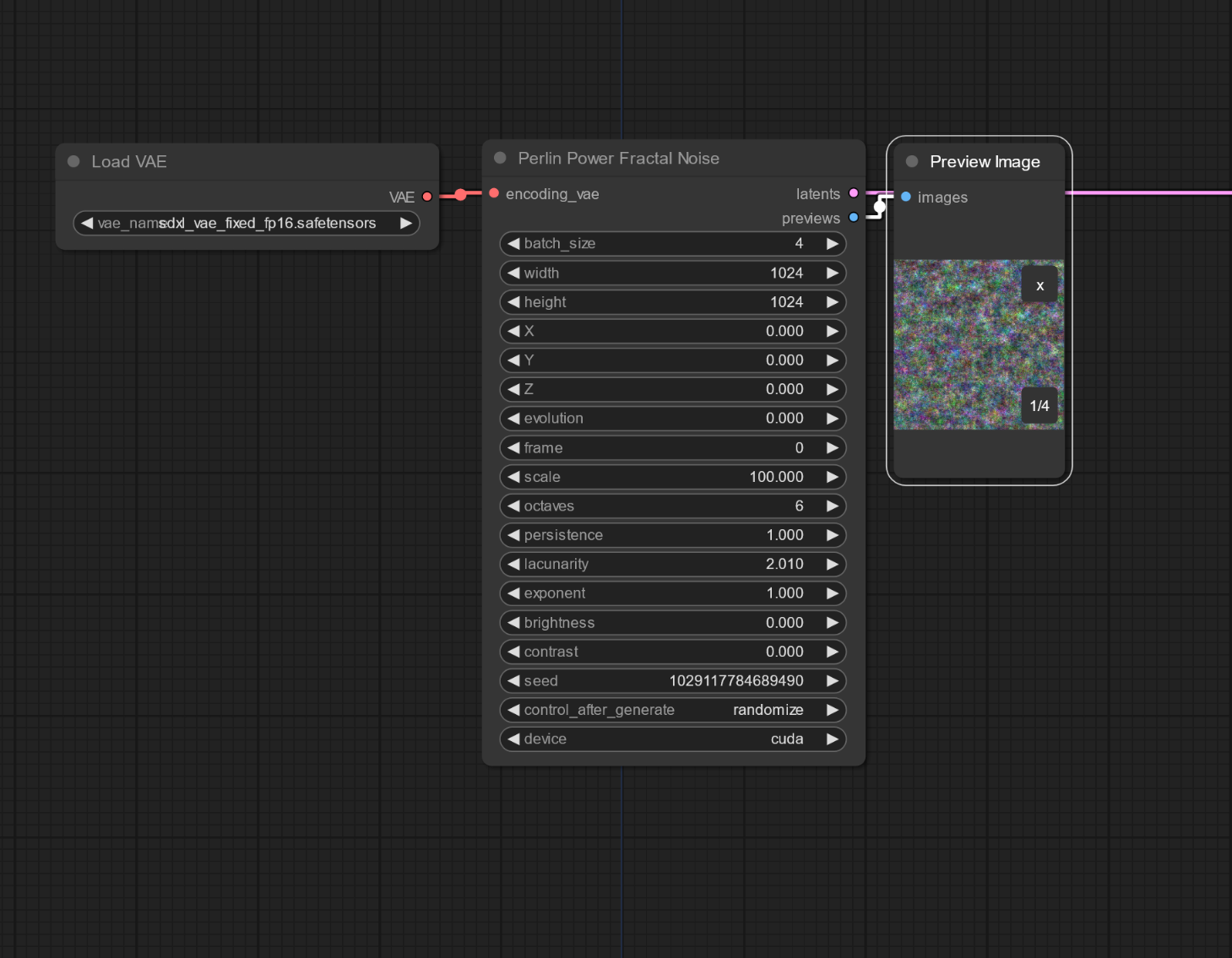Click the images input connector on Preview Image
This screenshot has width=1232, height=958.
pos(906,197)
